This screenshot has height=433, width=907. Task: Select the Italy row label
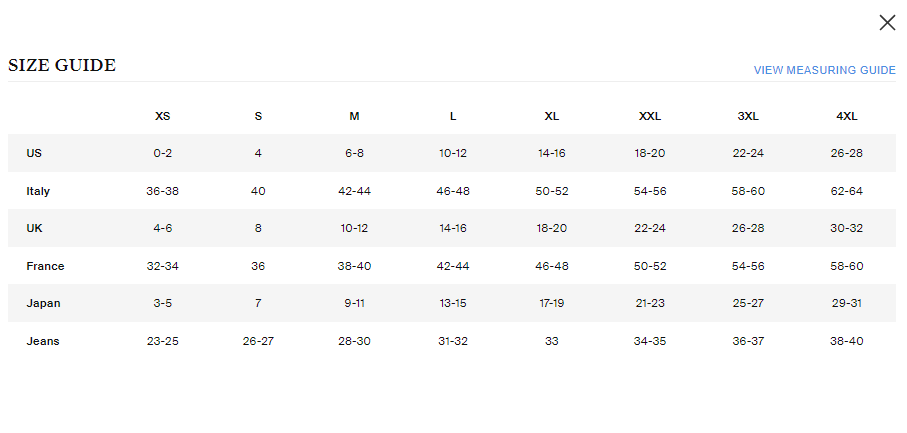[38, 191]
